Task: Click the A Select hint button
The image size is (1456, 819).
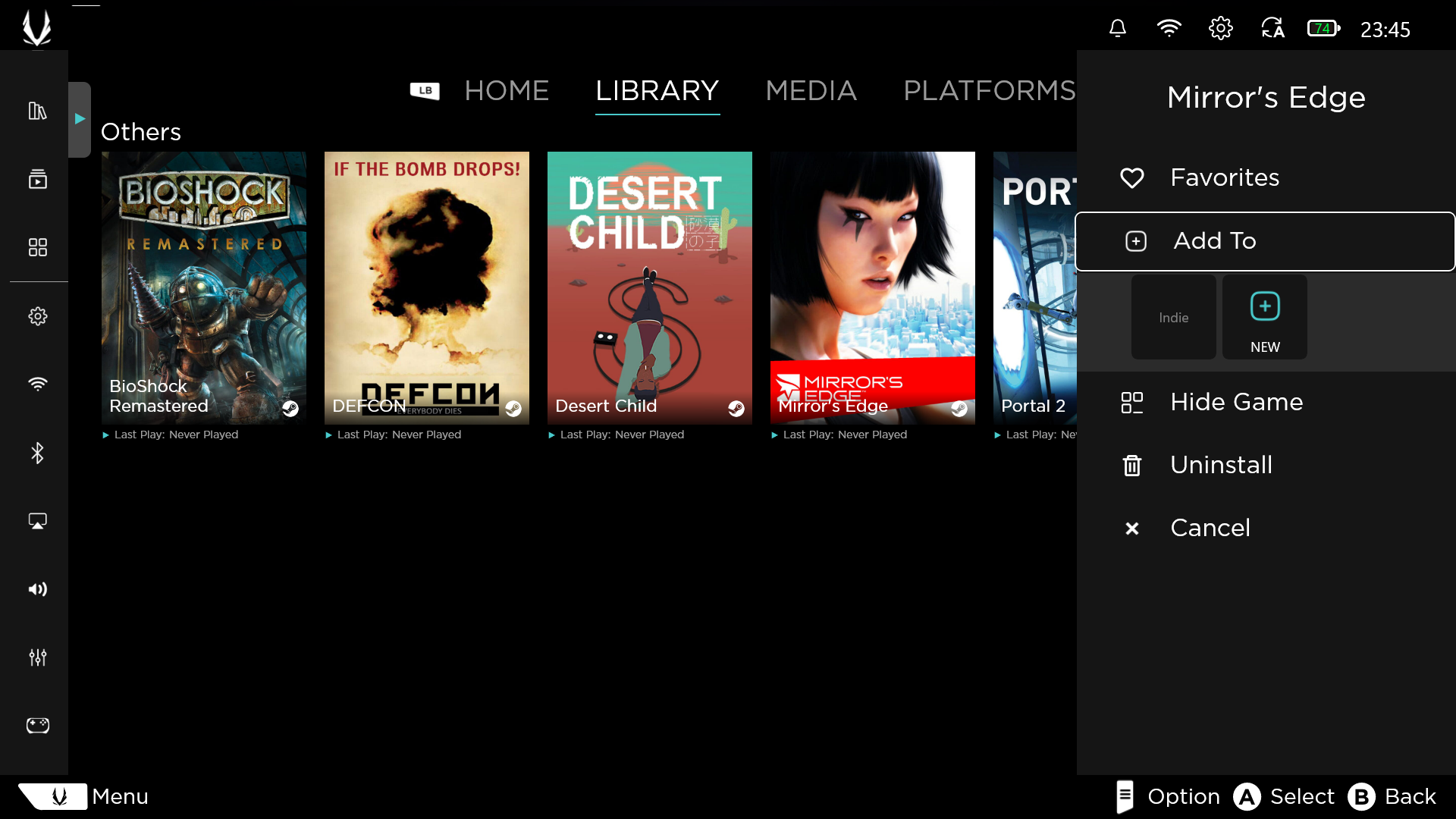Action: pyautogui.click(x=1284, y=796)
